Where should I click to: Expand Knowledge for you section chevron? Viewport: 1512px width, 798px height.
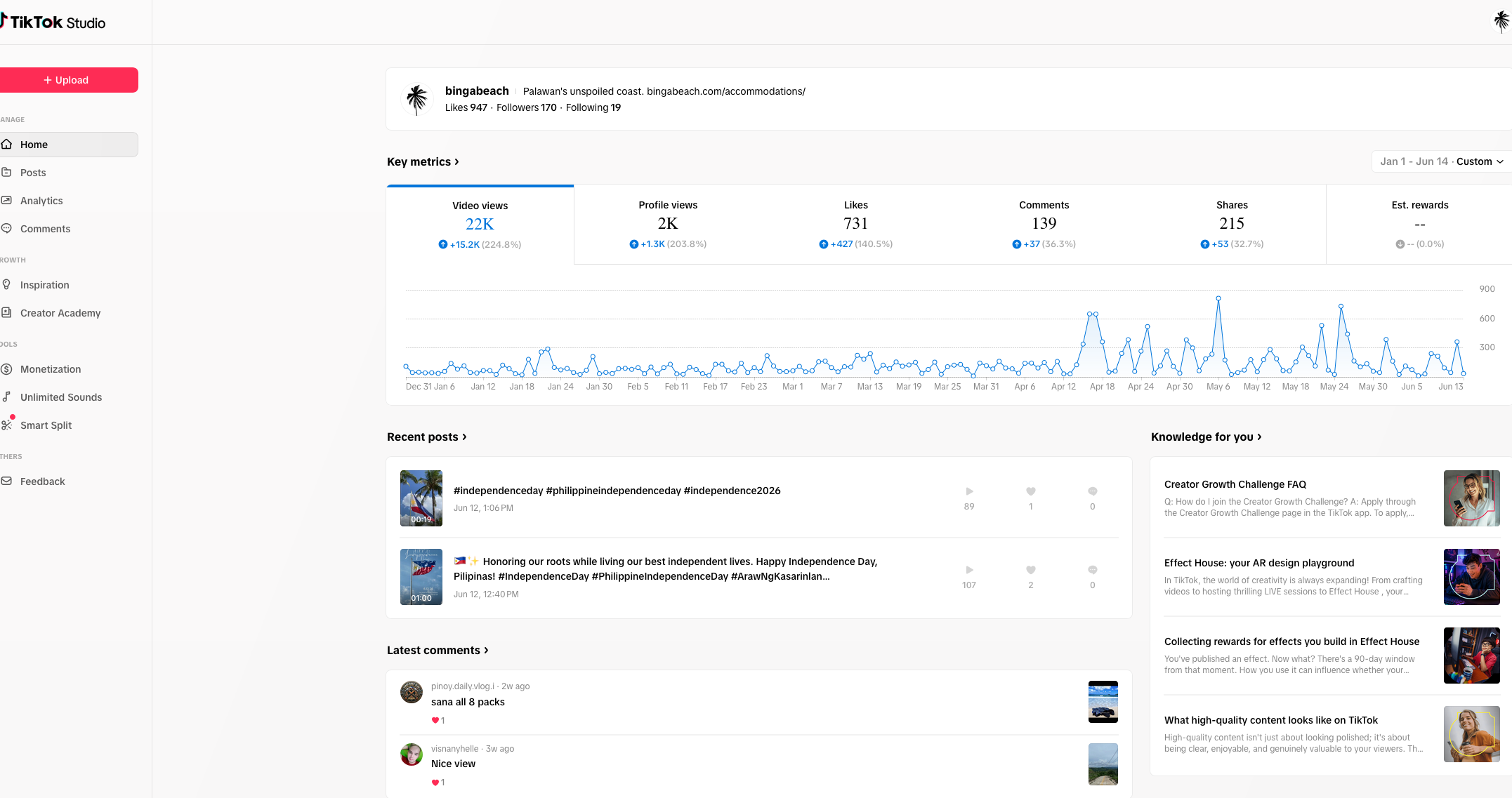click(x=1259, y=437)
